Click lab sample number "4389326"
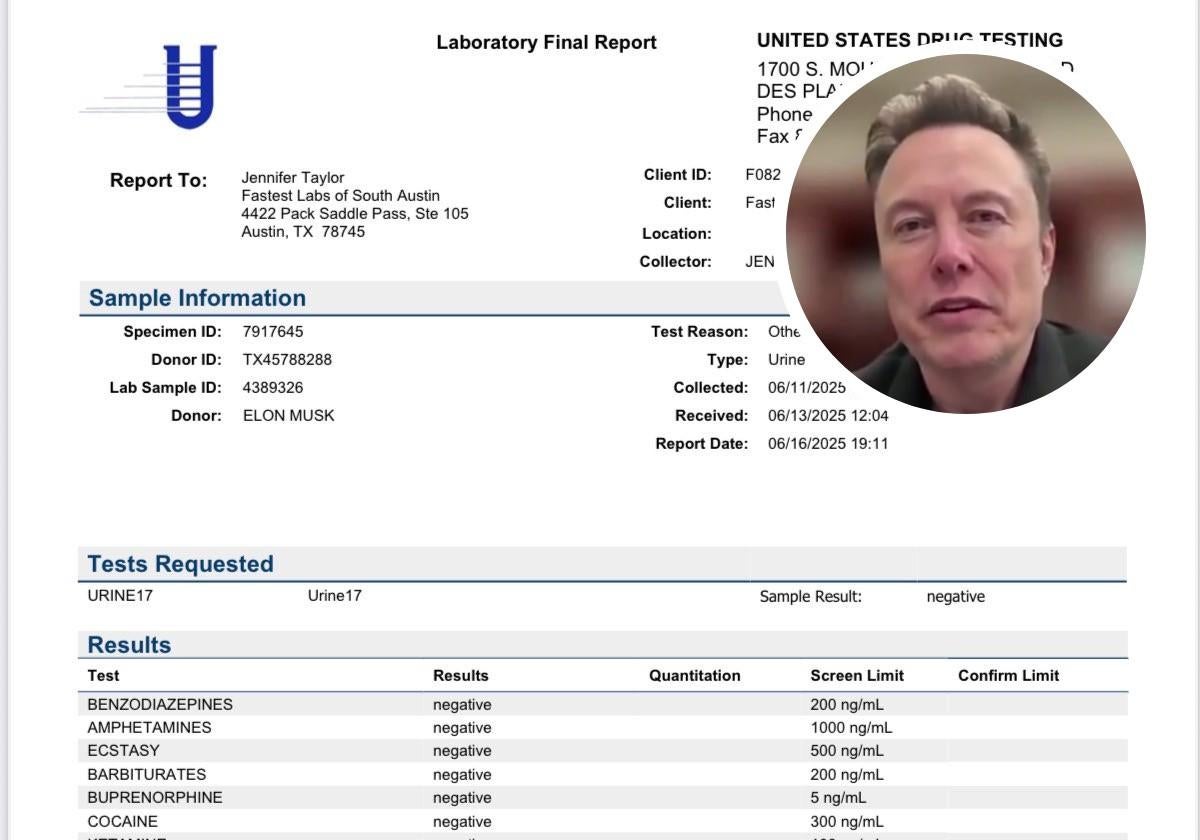Screen dimensions: 1200x840 [x=273, y=388]
